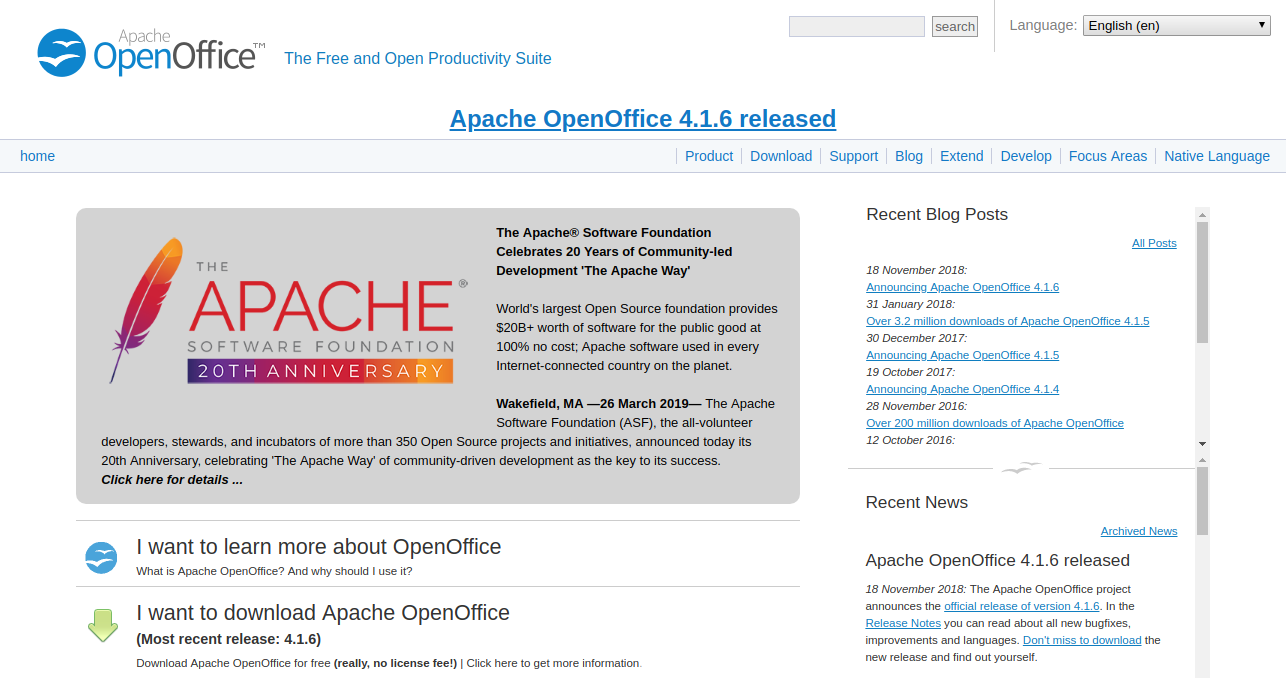Open the Support menu item

(x=854, y=156)
